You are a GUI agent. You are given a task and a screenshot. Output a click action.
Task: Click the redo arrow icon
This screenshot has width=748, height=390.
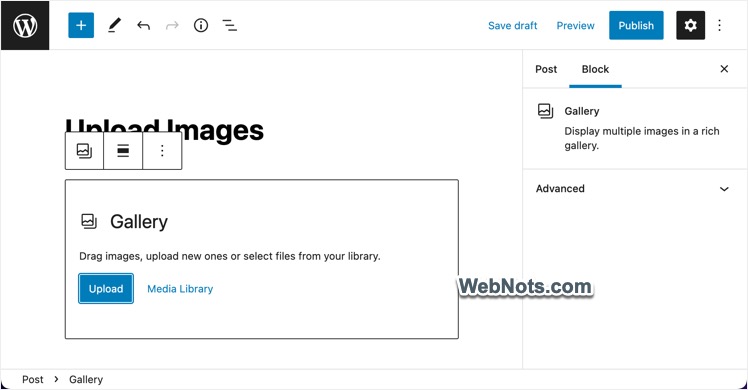coord(172,25)
